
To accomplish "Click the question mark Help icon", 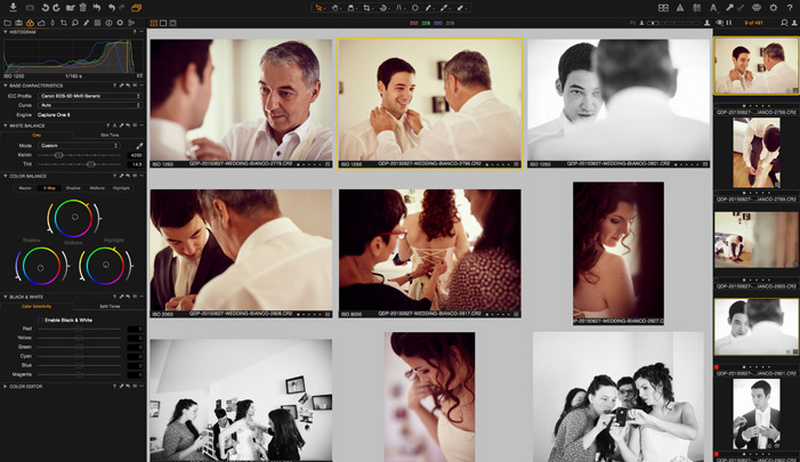I will 790,8.
